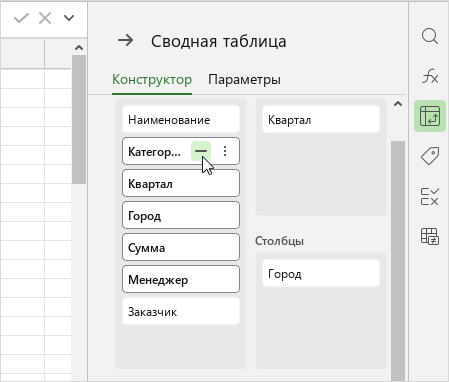Click the pivot panel vertical scrollbar thumb

click(x=398, y=261)
